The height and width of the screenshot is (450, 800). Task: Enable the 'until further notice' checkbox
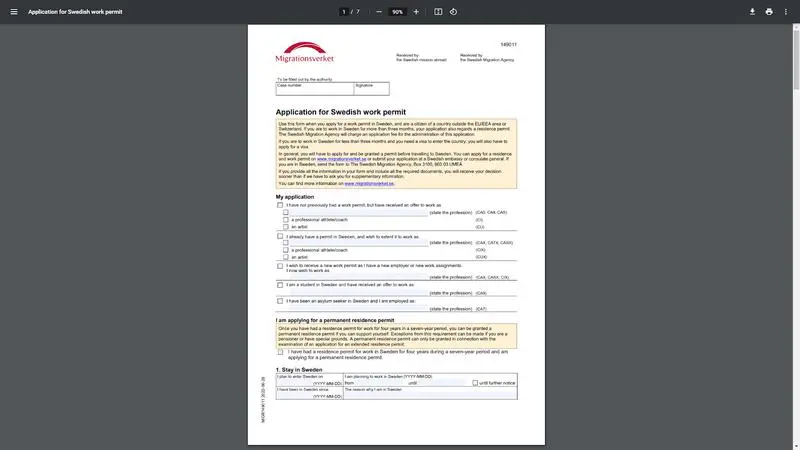[x=475, y=383]
